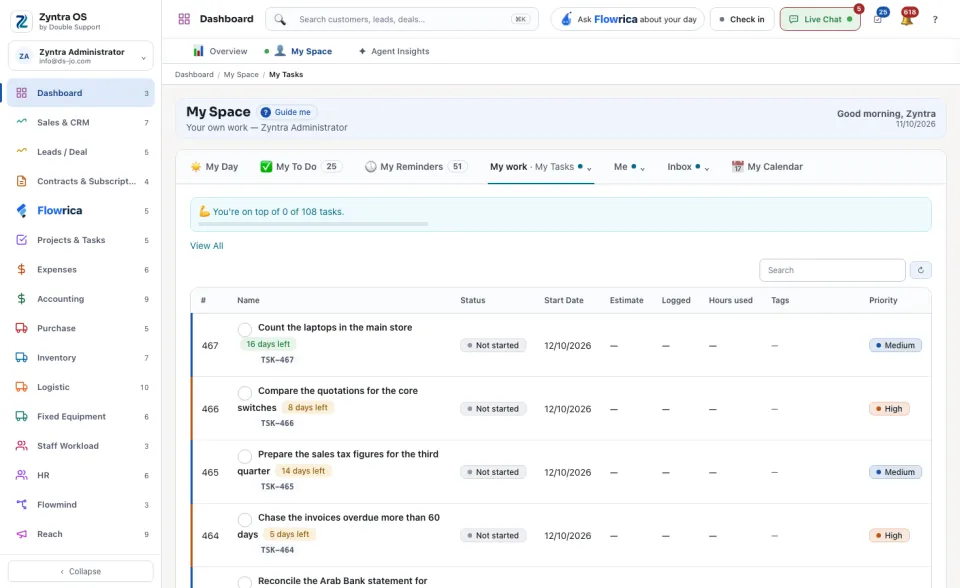
Task: Mark task 467 laptops count as complete
Action: (245, 330)
